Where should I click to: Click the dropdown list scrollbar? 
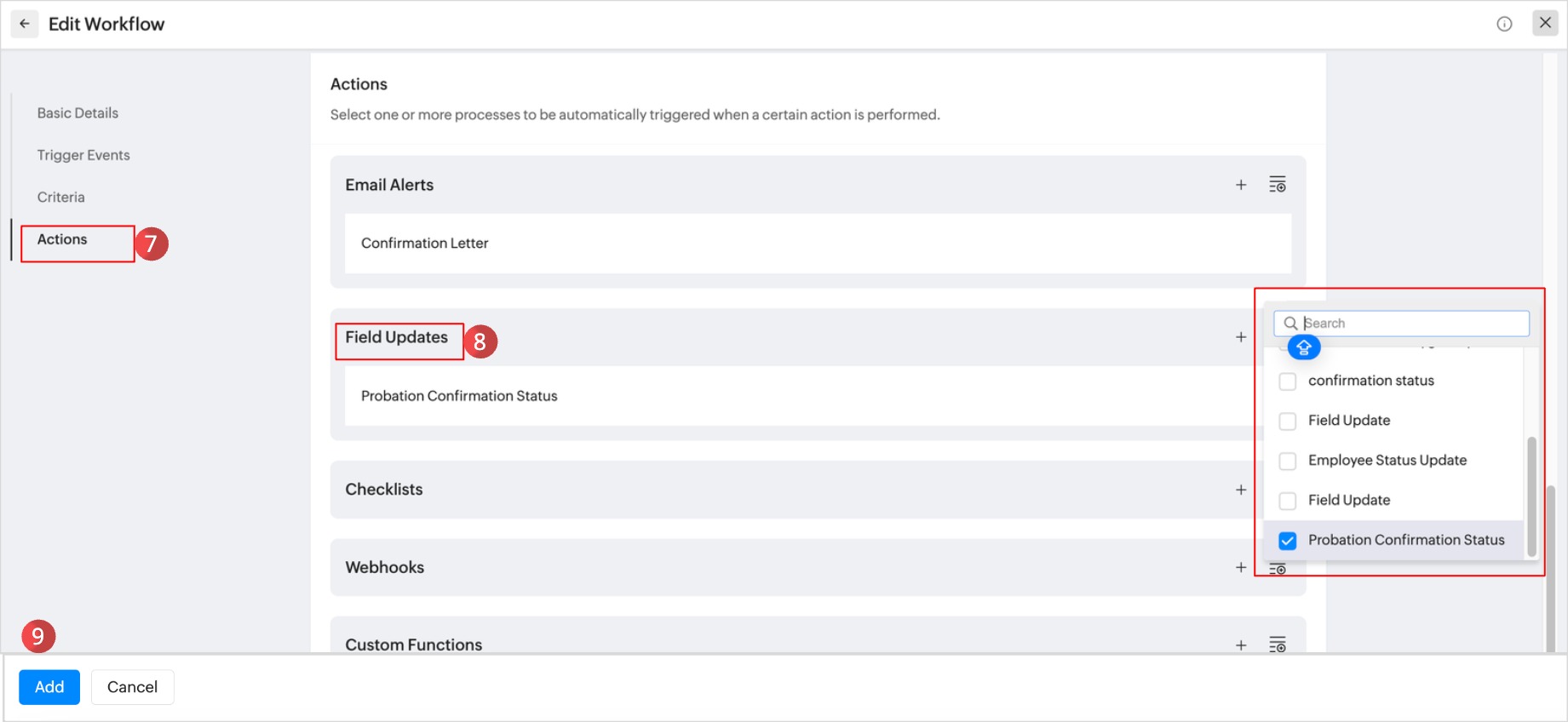(x=1531, y=496)
